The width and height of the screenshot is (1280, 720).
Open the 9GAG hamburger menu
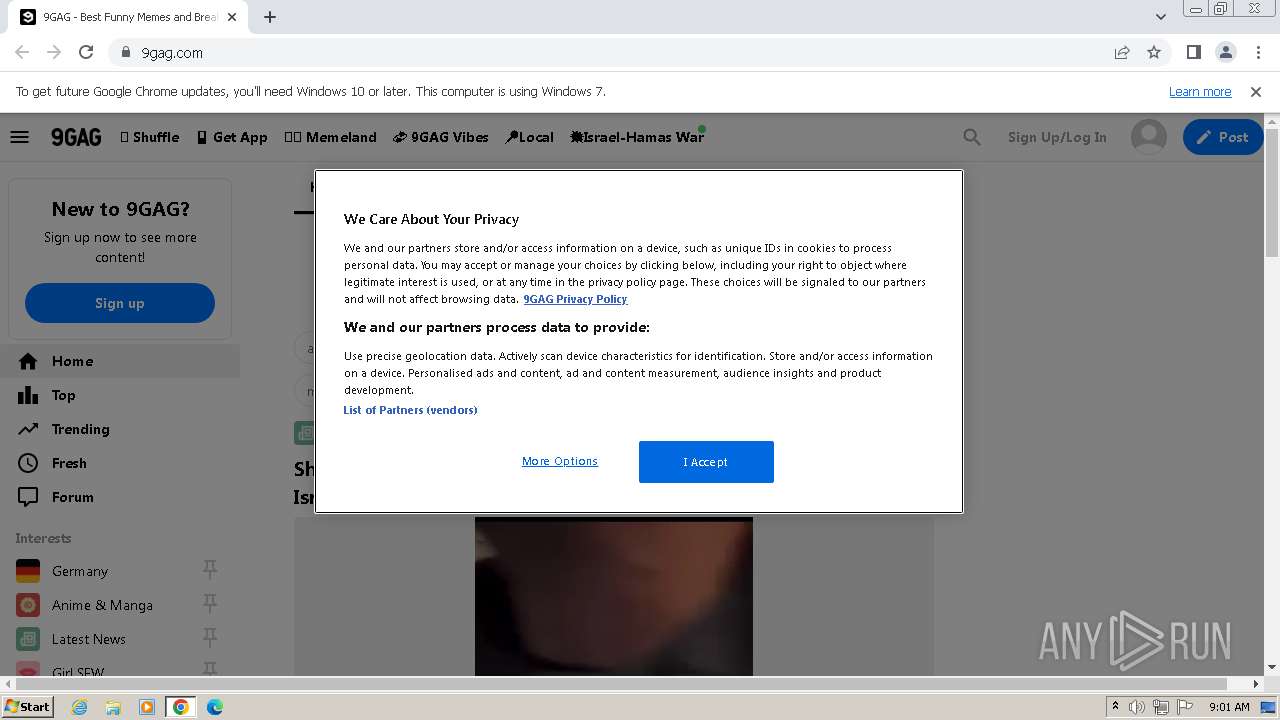point(20,137)
